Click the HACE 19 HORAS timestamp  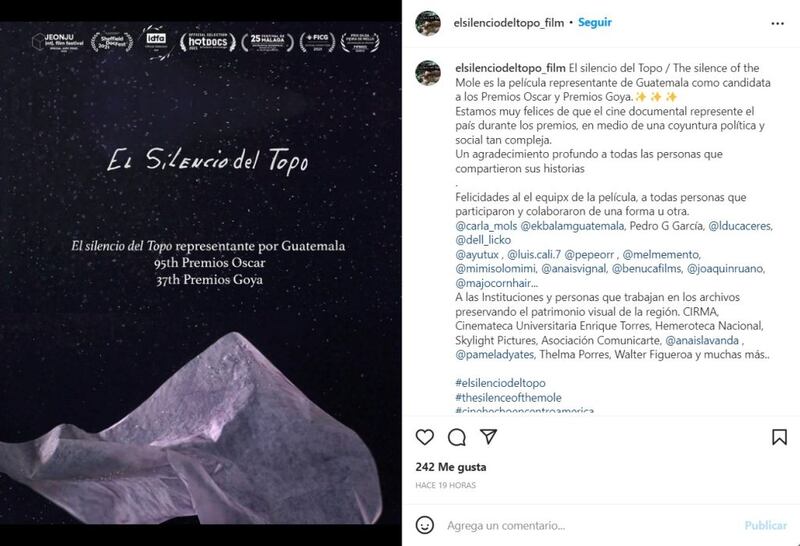pyautogui.click(x=445, y=485)
